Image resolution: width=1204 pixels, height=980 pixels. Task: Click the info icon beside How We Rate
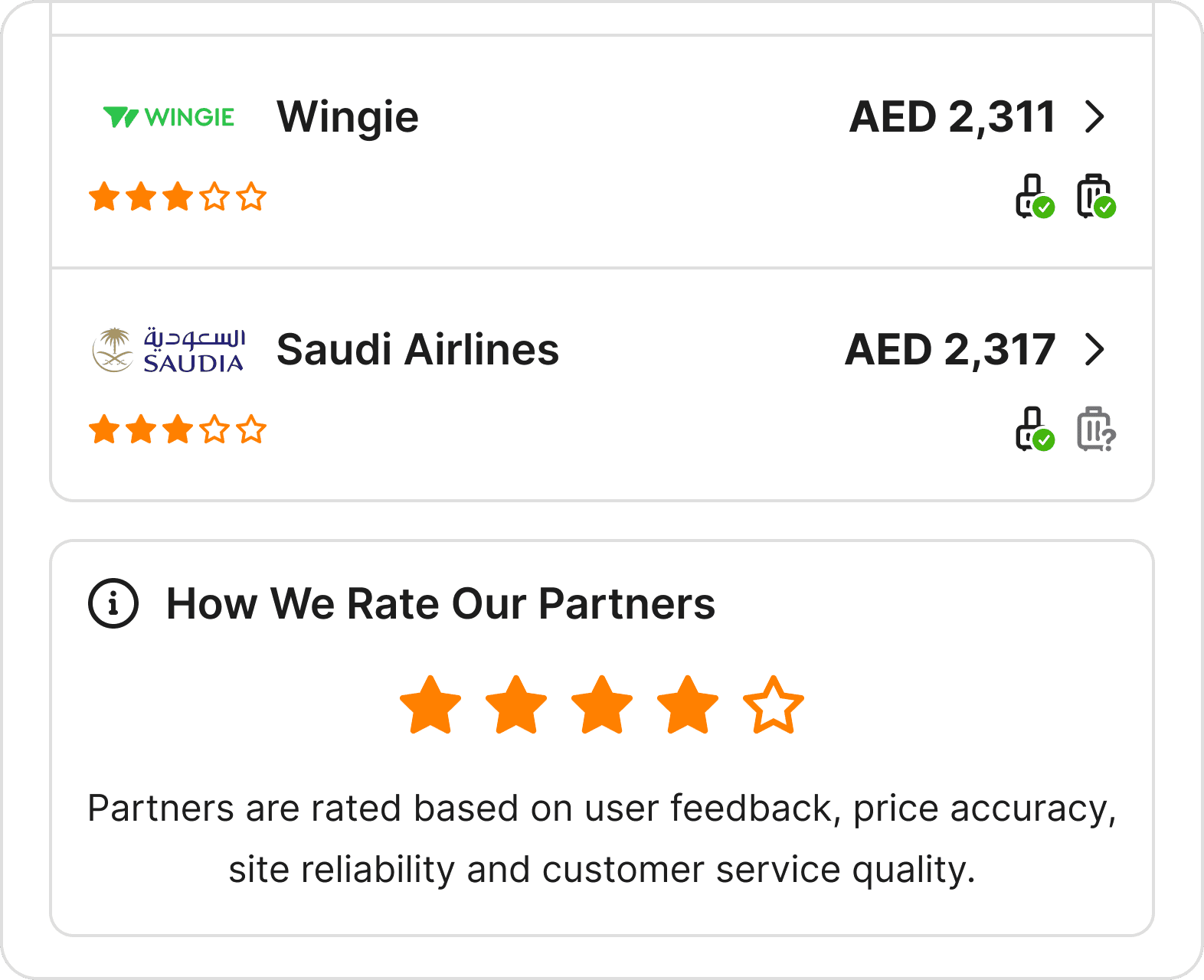(x=113, y=603)
